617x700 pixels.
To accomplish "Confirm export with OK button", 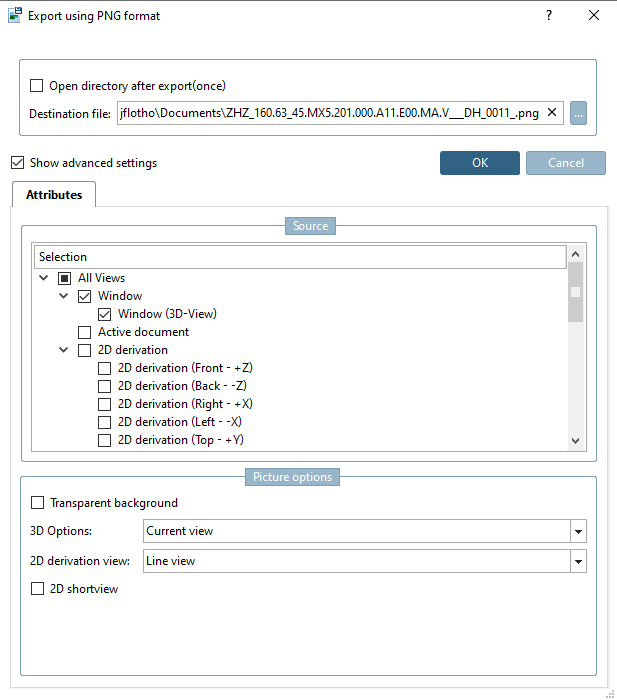I will coord(480,163).
